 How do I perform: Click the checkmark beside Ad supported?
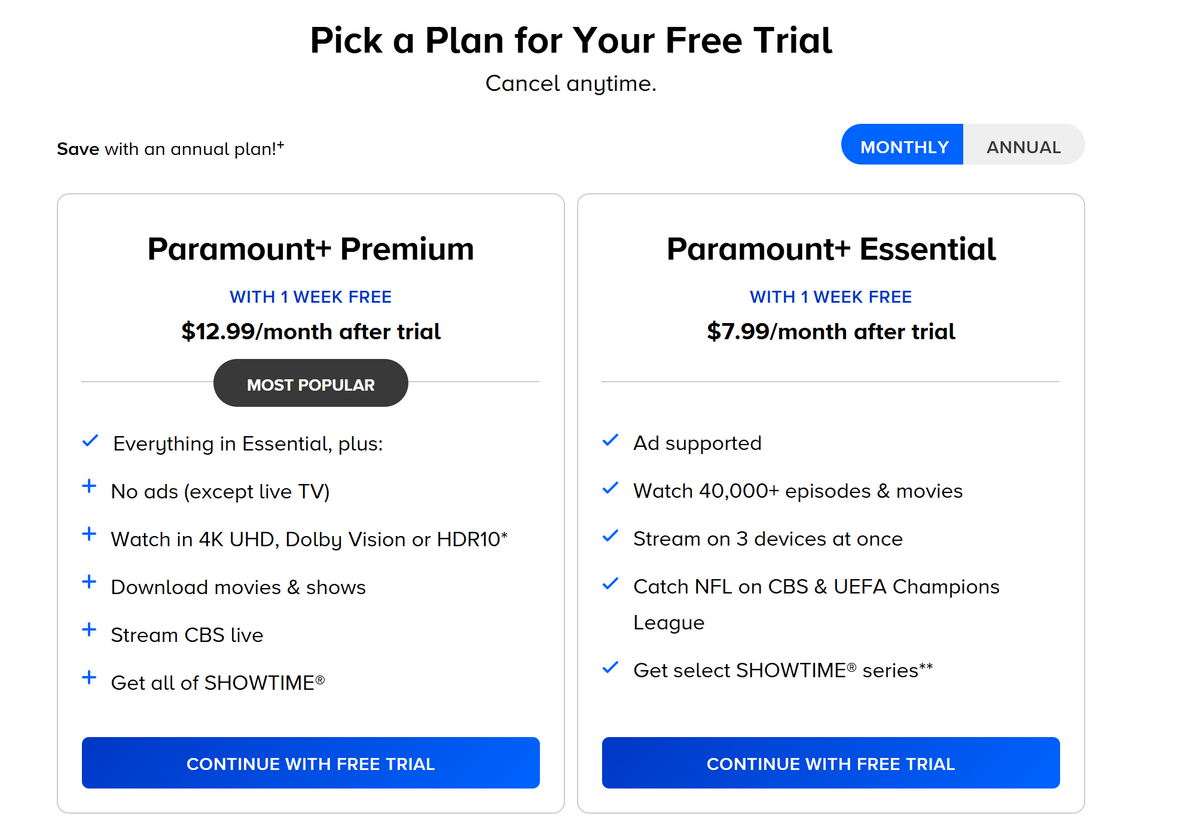pos(610,441)
